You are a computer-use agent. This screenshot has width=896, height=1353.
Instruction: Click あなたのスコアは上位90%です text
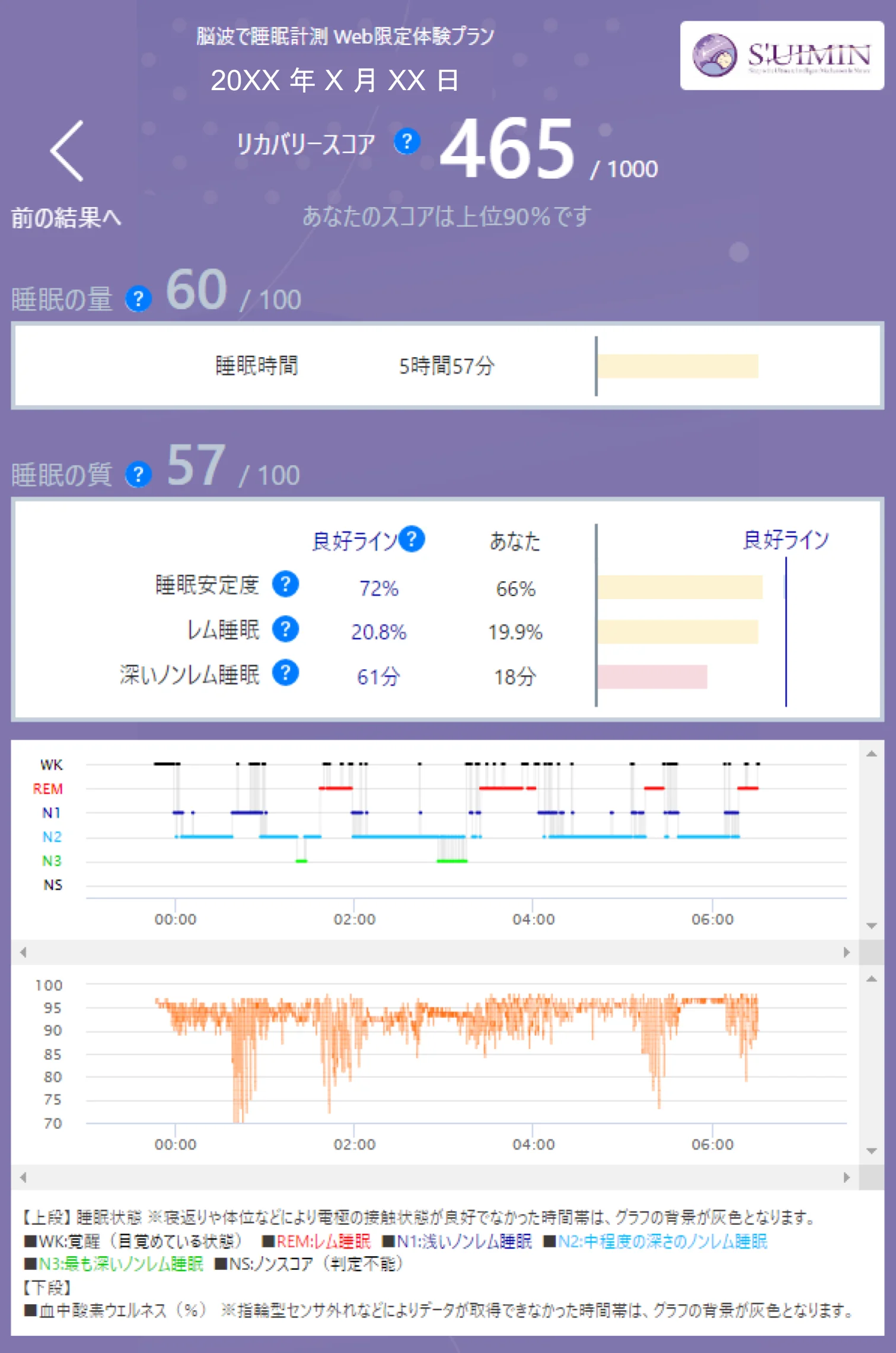coord(447,216)
